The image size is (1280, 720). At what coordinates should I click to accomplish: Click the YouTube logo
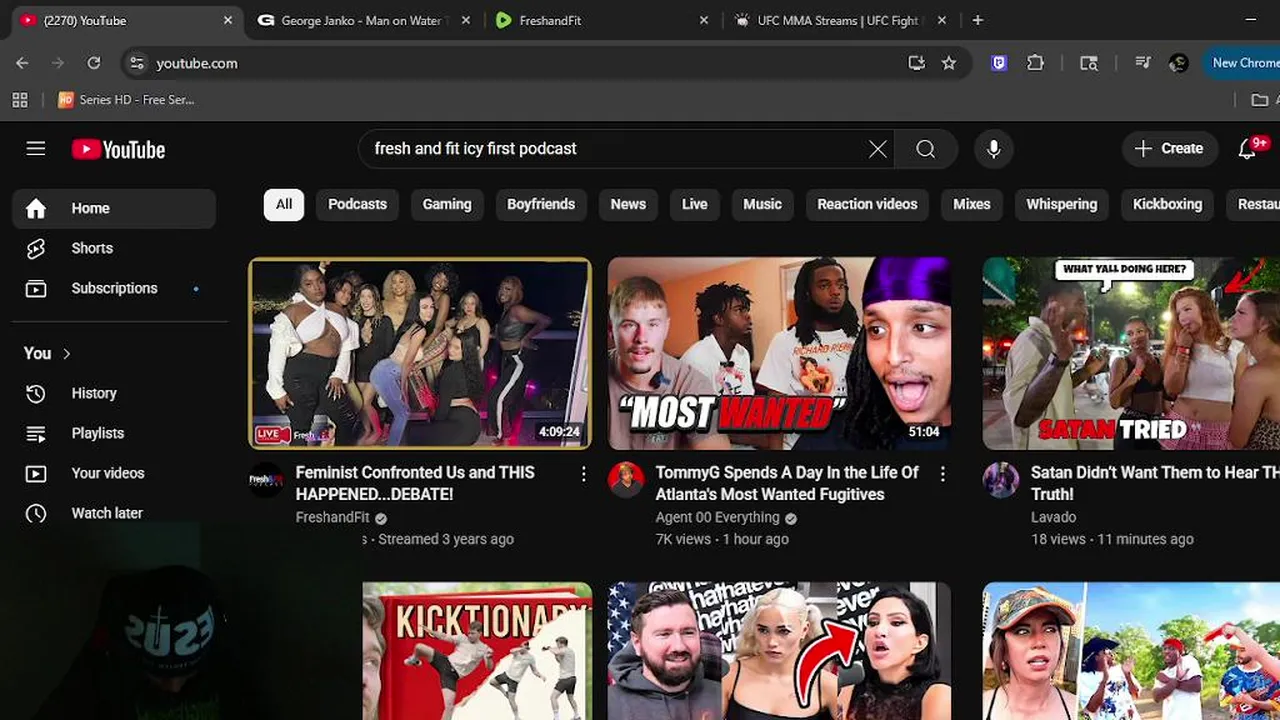[x=118, y=149]
